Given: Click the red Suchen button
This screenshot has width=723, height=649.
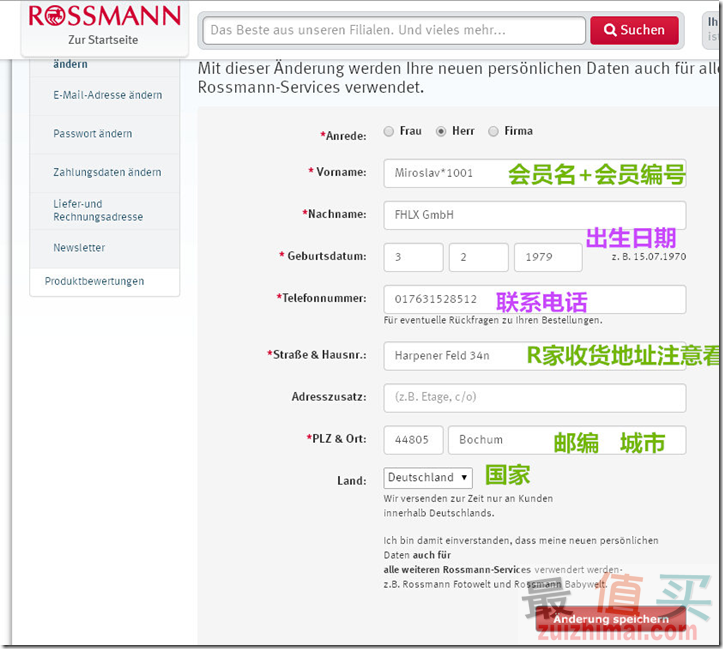Looking at the screenshot, I should coord(634,30).
